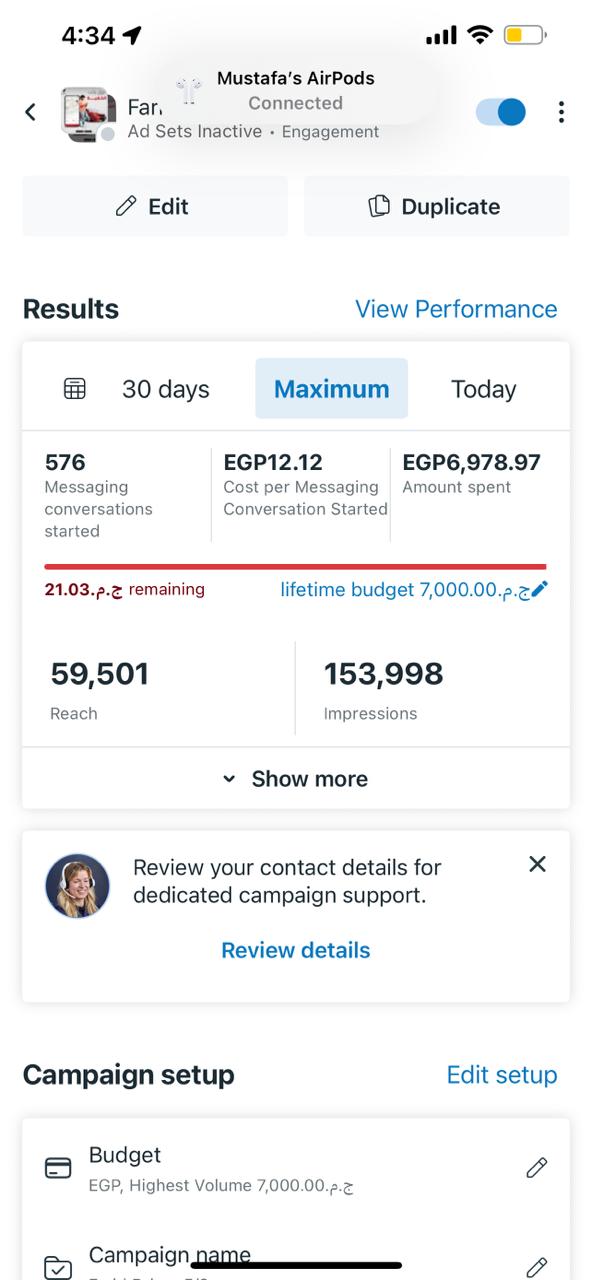592x1280 pixels.
Task: Click the Campaign name pencil icon
Action: click(x=537, y=1266)
